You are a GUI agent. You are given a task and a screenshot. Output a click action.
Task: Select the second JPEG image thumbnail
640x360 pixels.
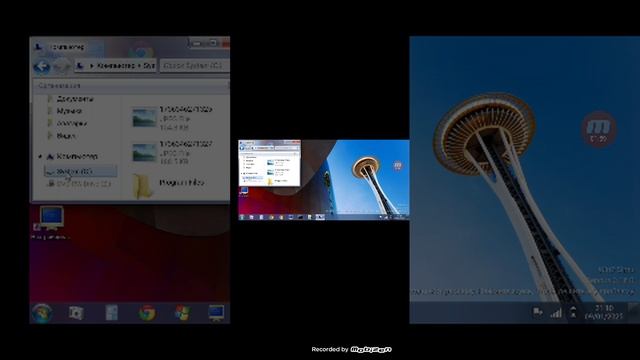coord(144,152)
